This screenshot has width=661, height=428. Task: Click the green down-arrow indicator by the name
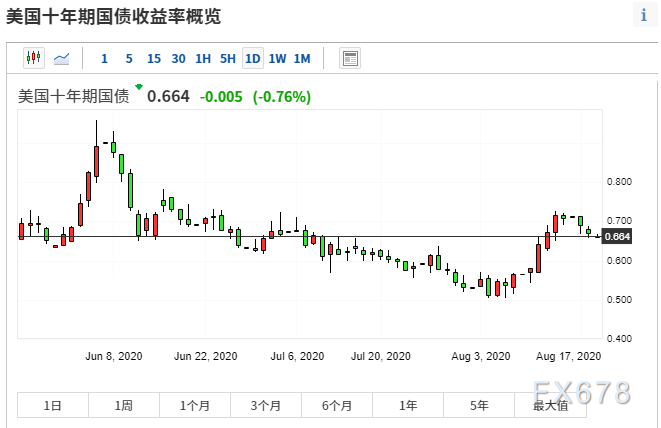[139, 87]
